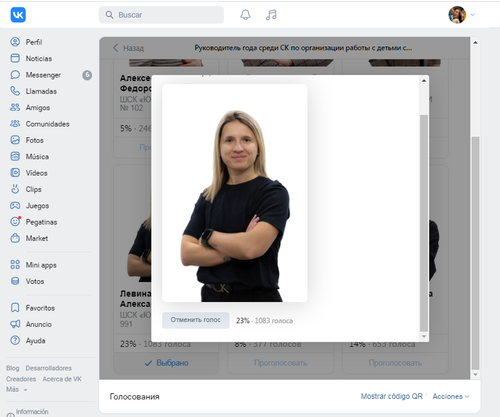
Task: Click the candidate photo in popup
Action: [235, 193]
